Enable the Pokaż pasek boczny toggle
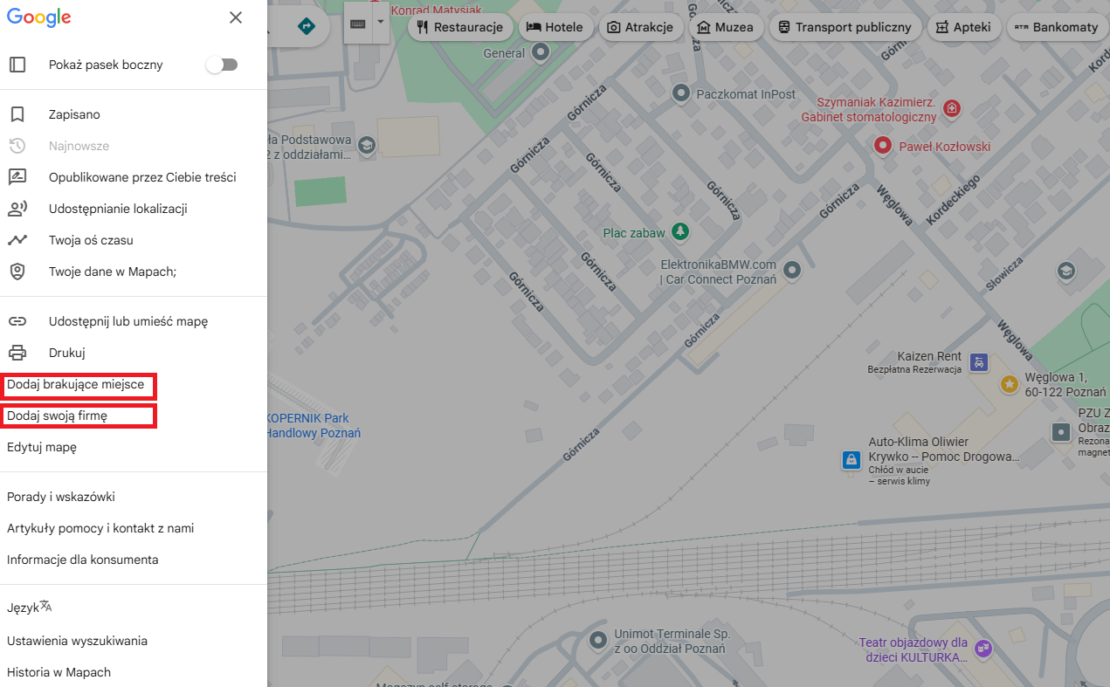Image resolution: width=1110 pixels, height=687 pixels. coord(222,64)
